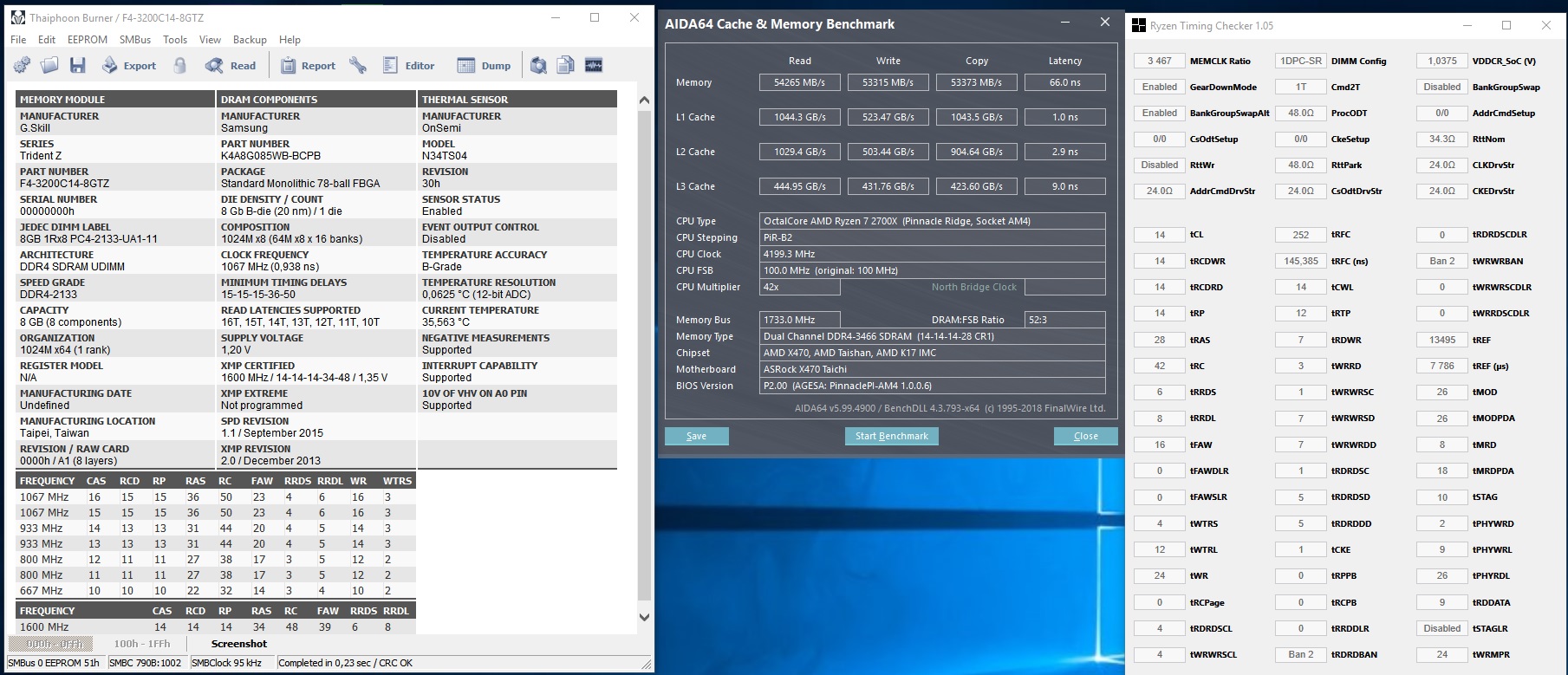Click the DRAM:FSB Ratio field 52:3
1568x675 pixels.
[1065, 320]
